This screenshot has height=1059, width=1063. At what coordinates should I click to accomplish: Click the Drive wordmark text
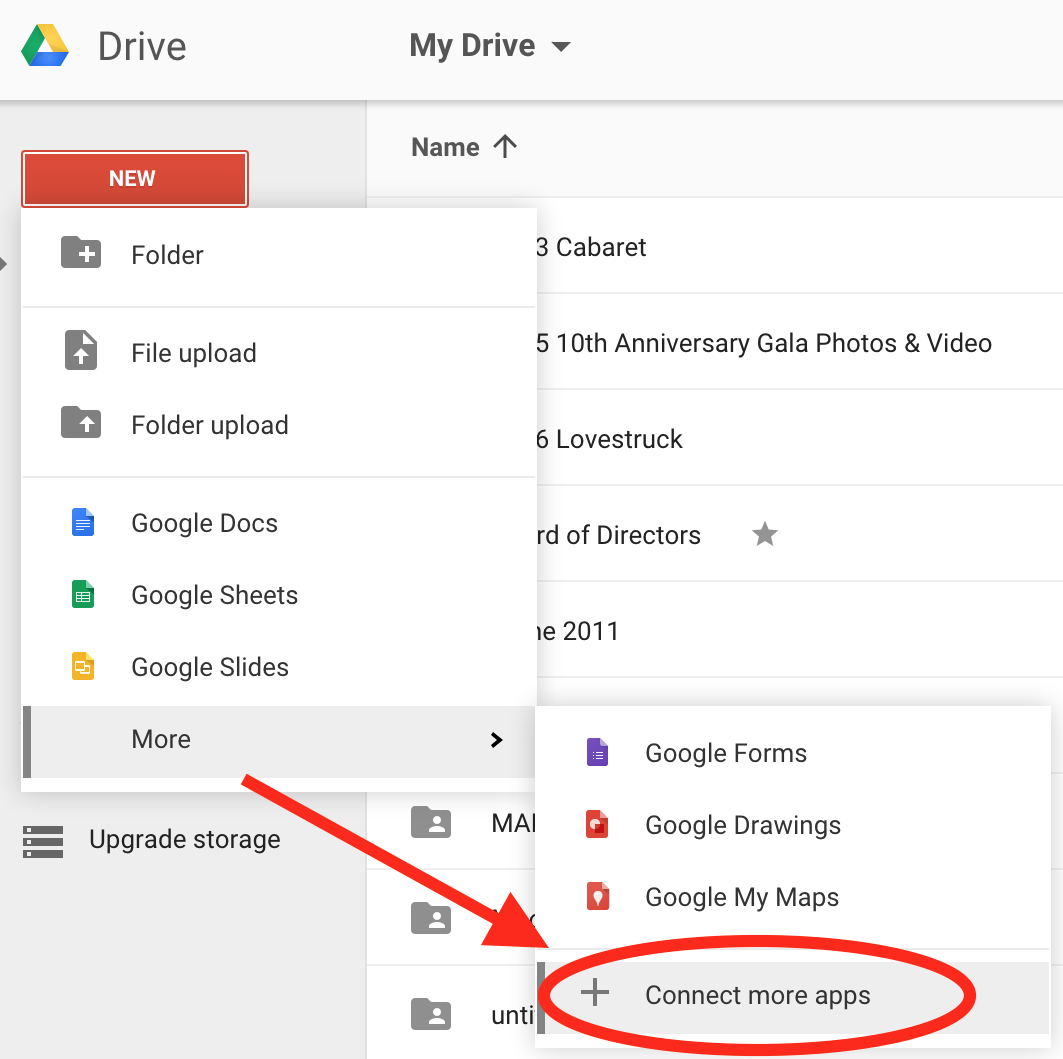[142, 47]
